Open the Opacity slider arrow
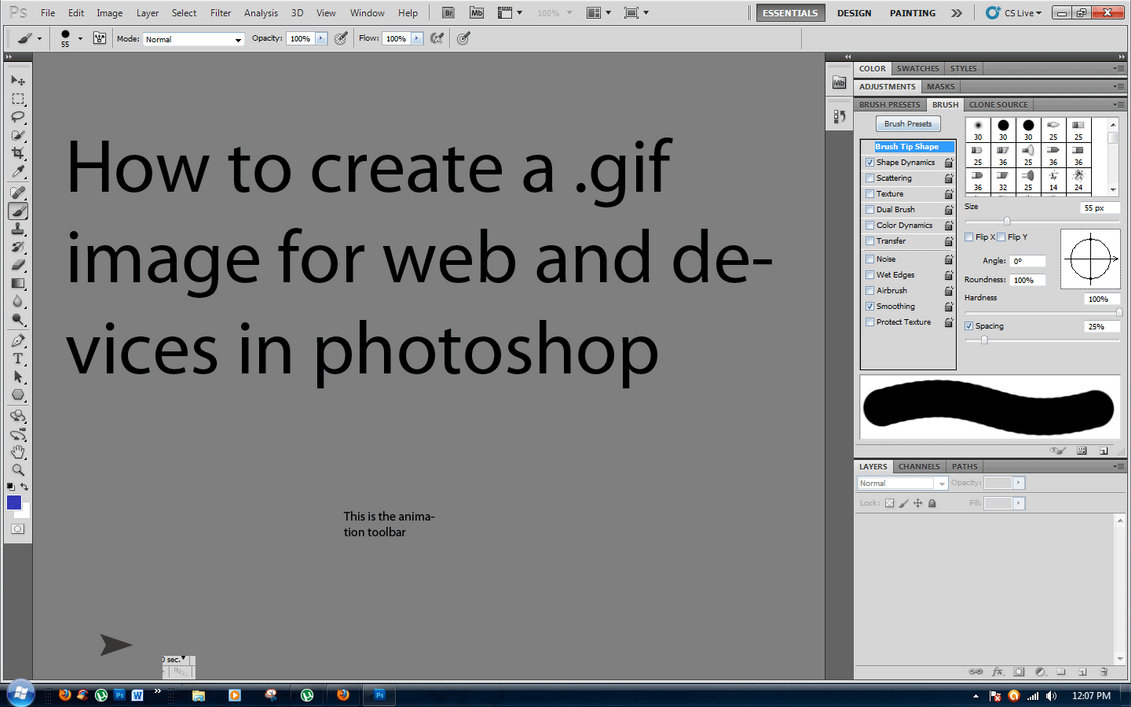 coord(321,39)
